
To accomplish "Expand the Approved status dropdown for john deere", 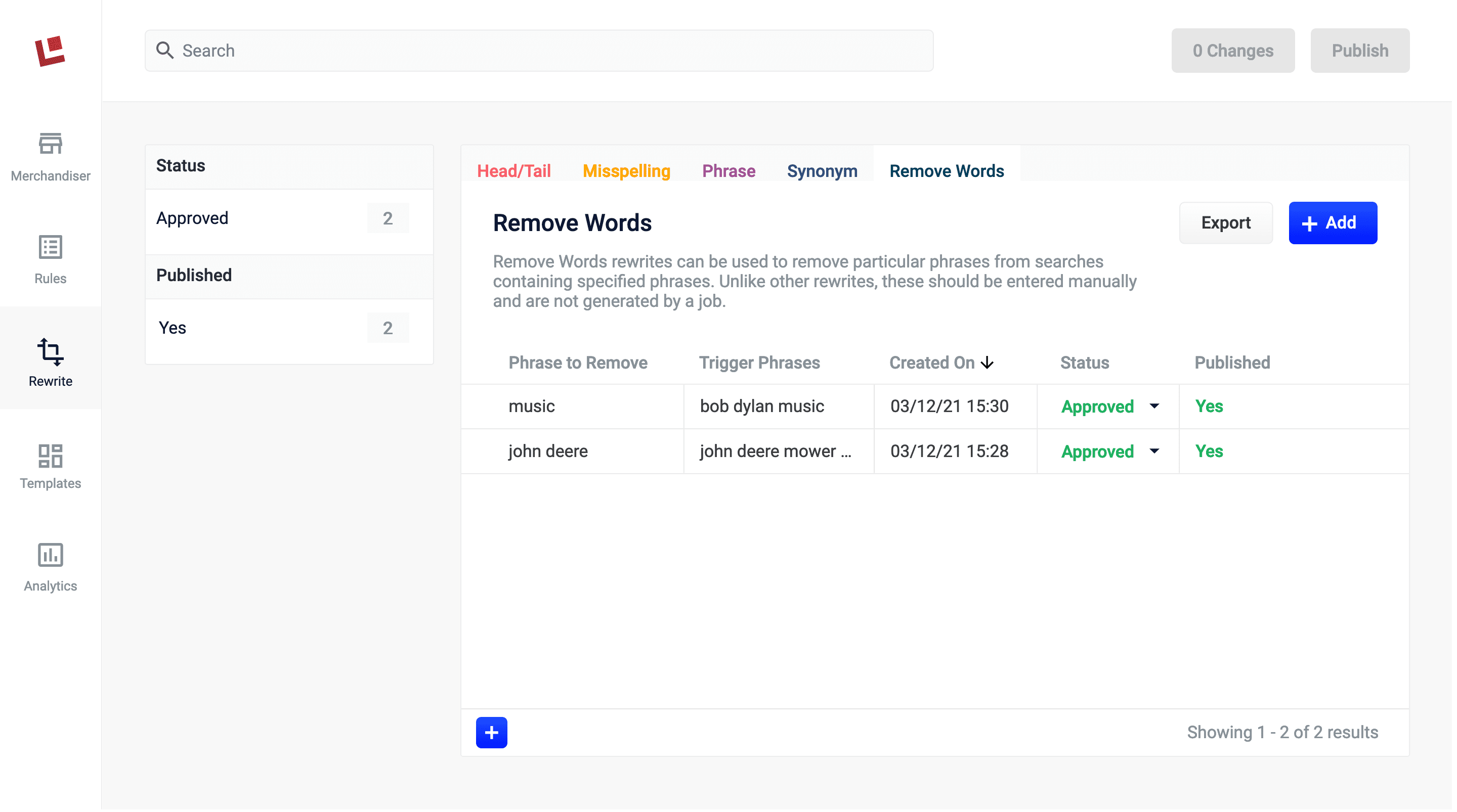I will [x=1156, y=451].
